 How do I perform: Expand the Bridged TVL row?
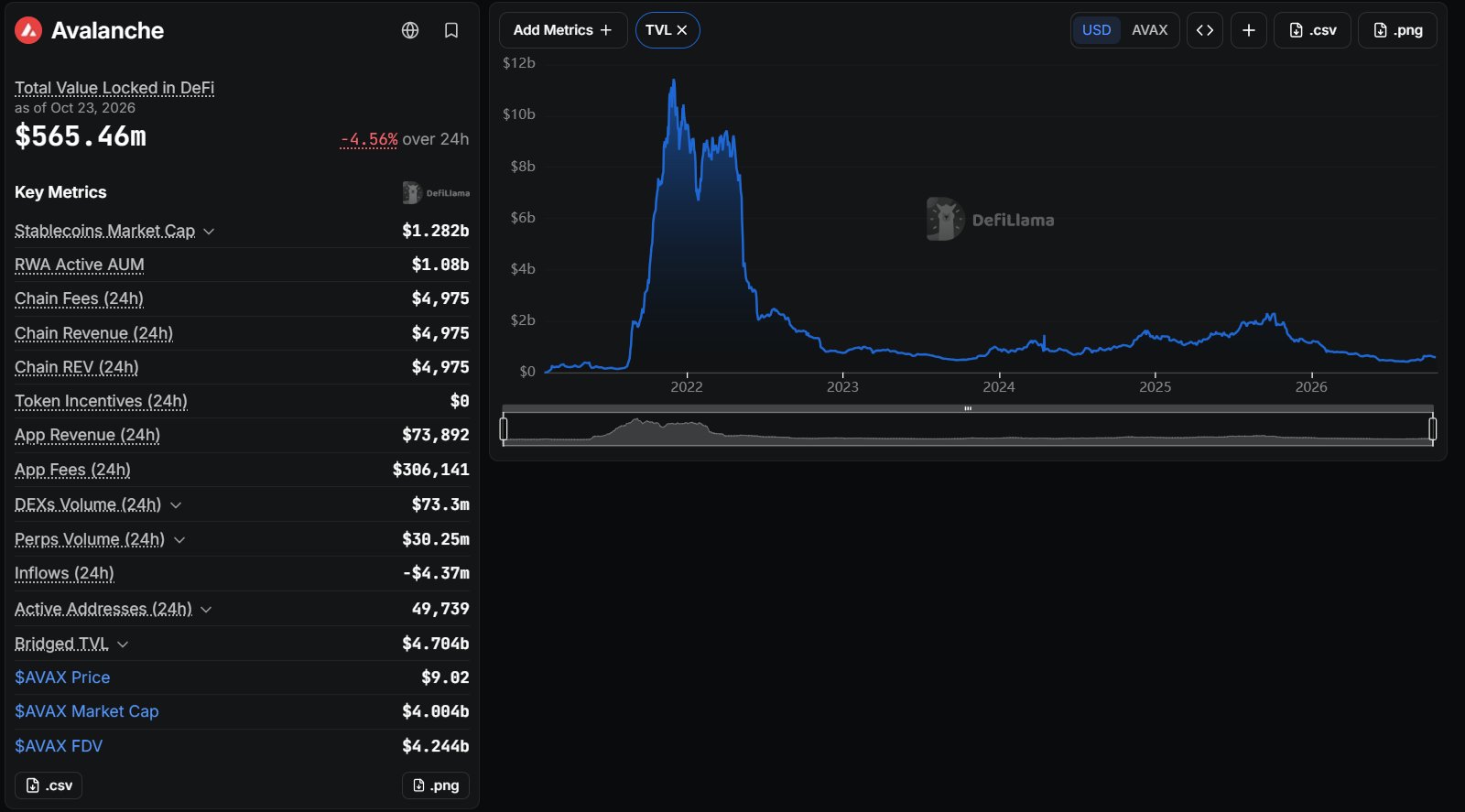[123, 644]
